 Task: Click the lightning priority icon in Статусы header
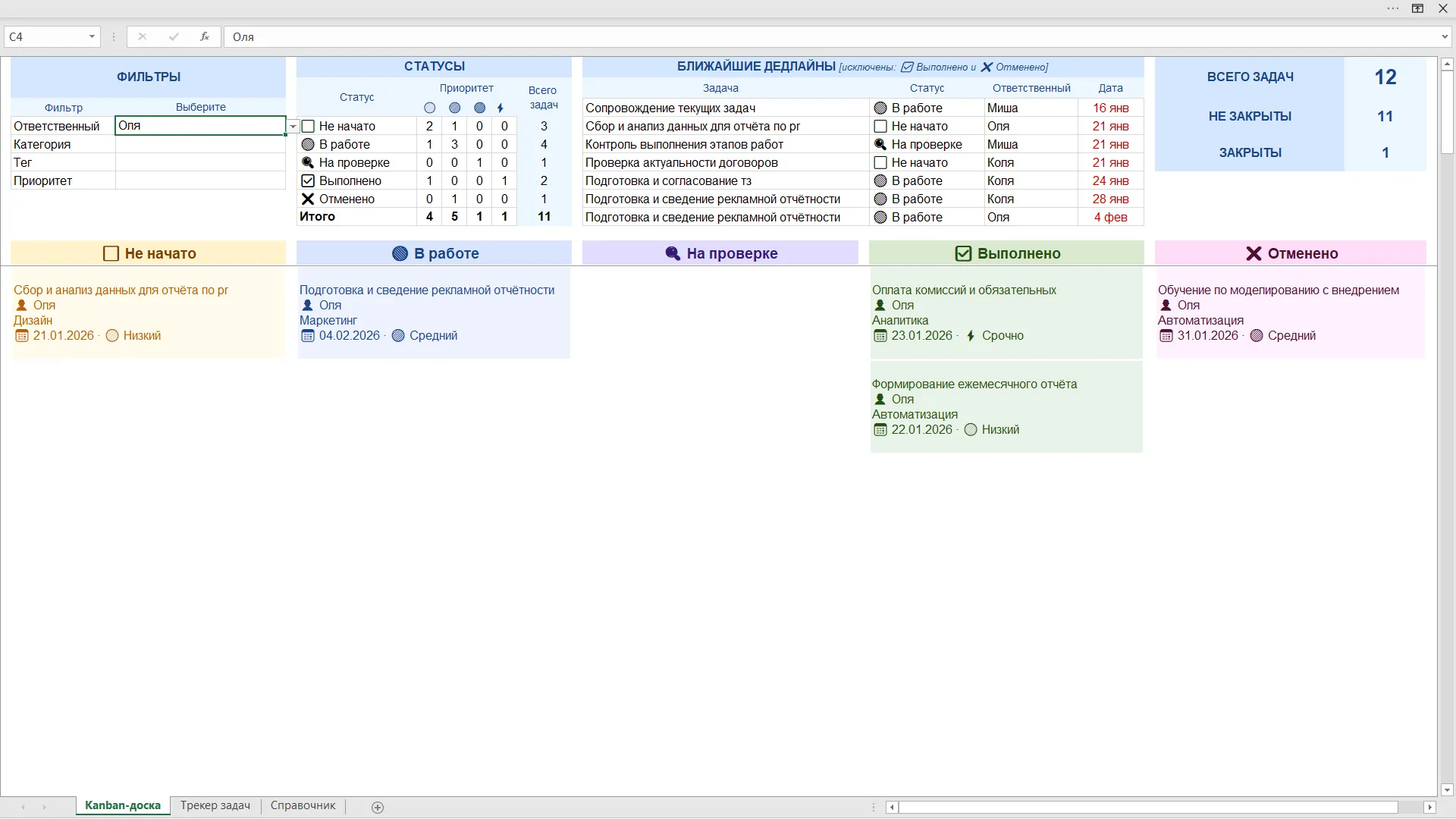click(x=500, y=108)
